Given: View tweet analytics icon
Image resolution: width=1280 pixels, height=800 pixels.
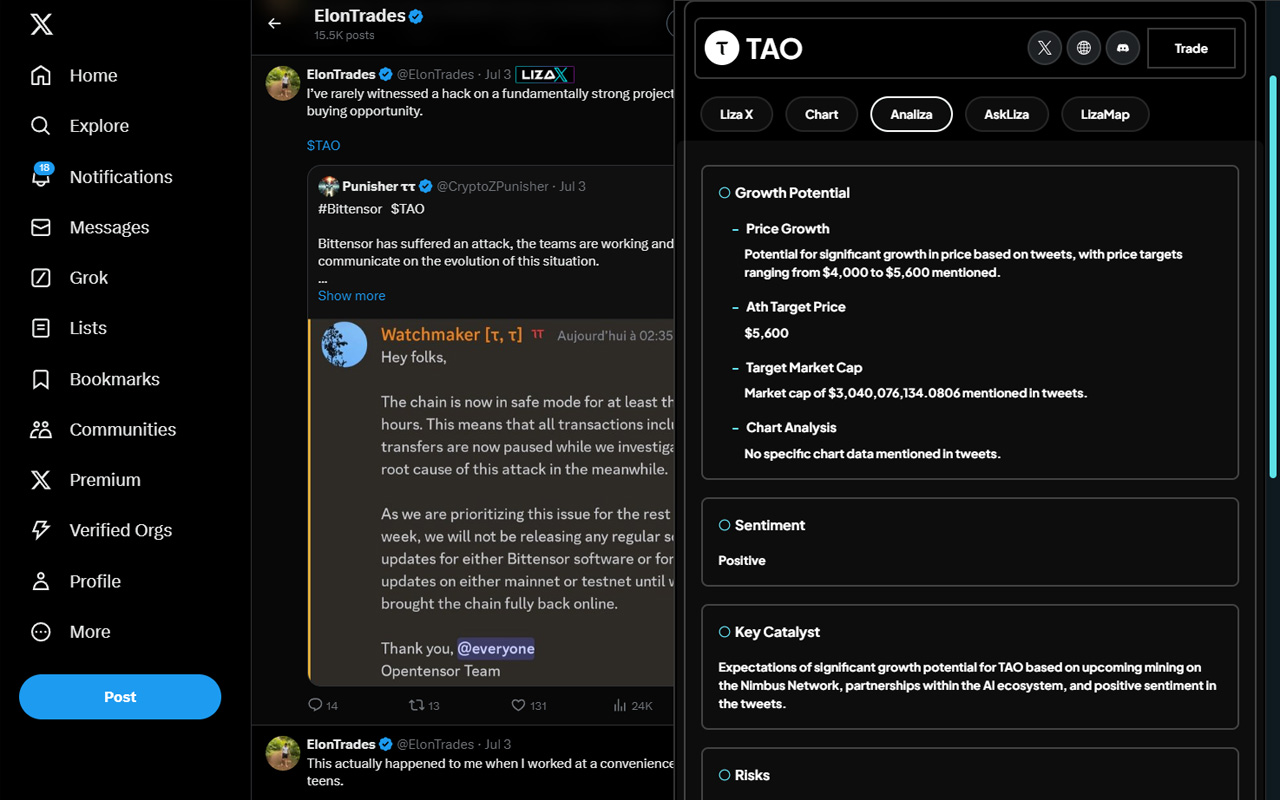Looking at the screenshot, I should tap(620, 705).
